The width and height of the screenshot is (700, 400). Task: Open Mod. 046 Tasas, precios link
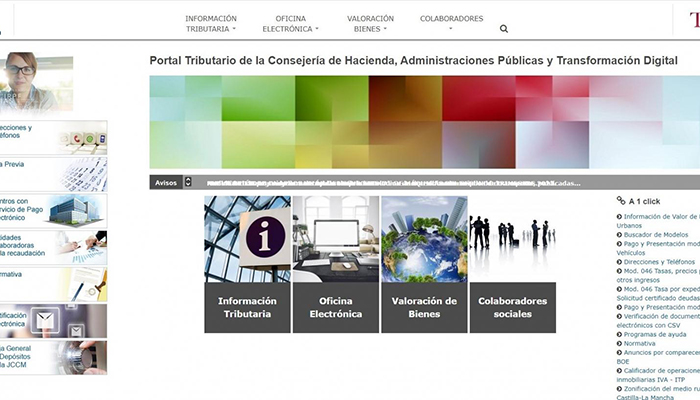point(658,275)
